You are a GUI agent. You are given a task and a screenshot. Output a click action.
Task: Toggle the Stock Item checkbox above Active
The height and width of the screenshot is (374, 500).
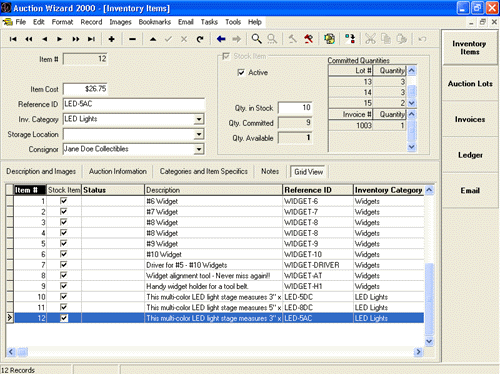click(x=226, y=56)
